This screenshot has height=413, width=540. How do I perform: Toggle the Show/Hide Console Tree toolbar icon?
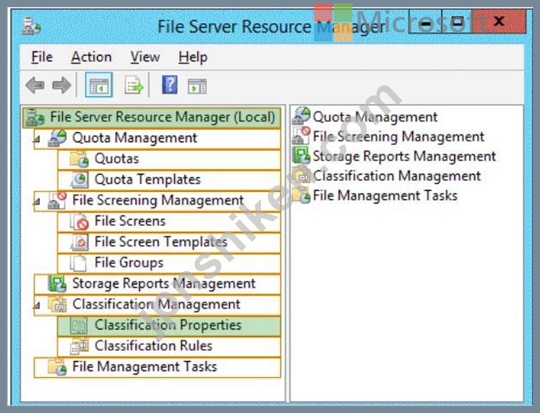coord(99,85)
